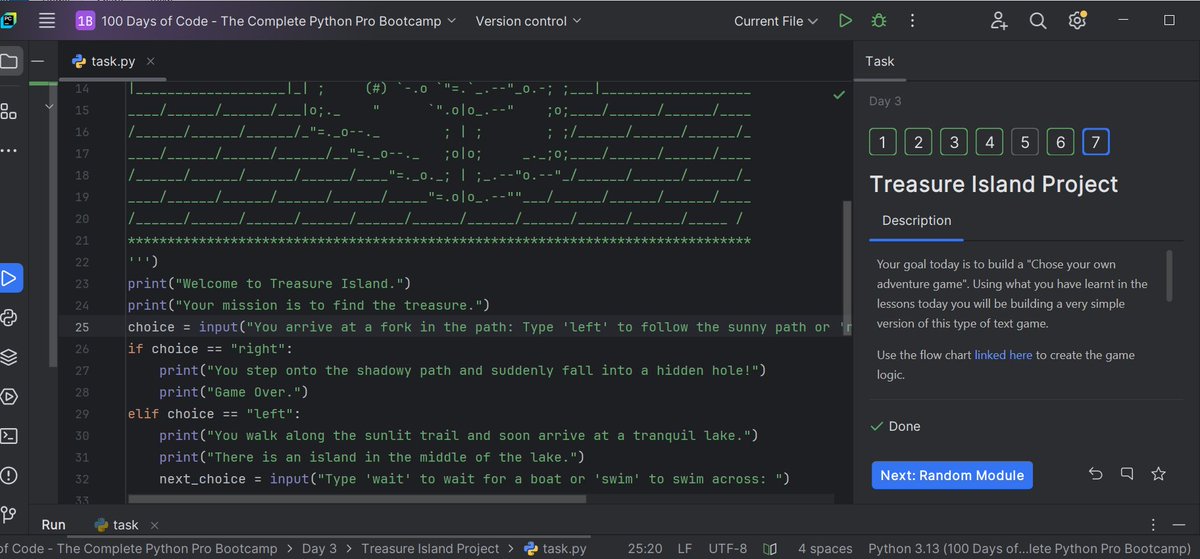Open the Python Packages layers icon
This screenshot has width=1200, height=559.
[9, 357]
